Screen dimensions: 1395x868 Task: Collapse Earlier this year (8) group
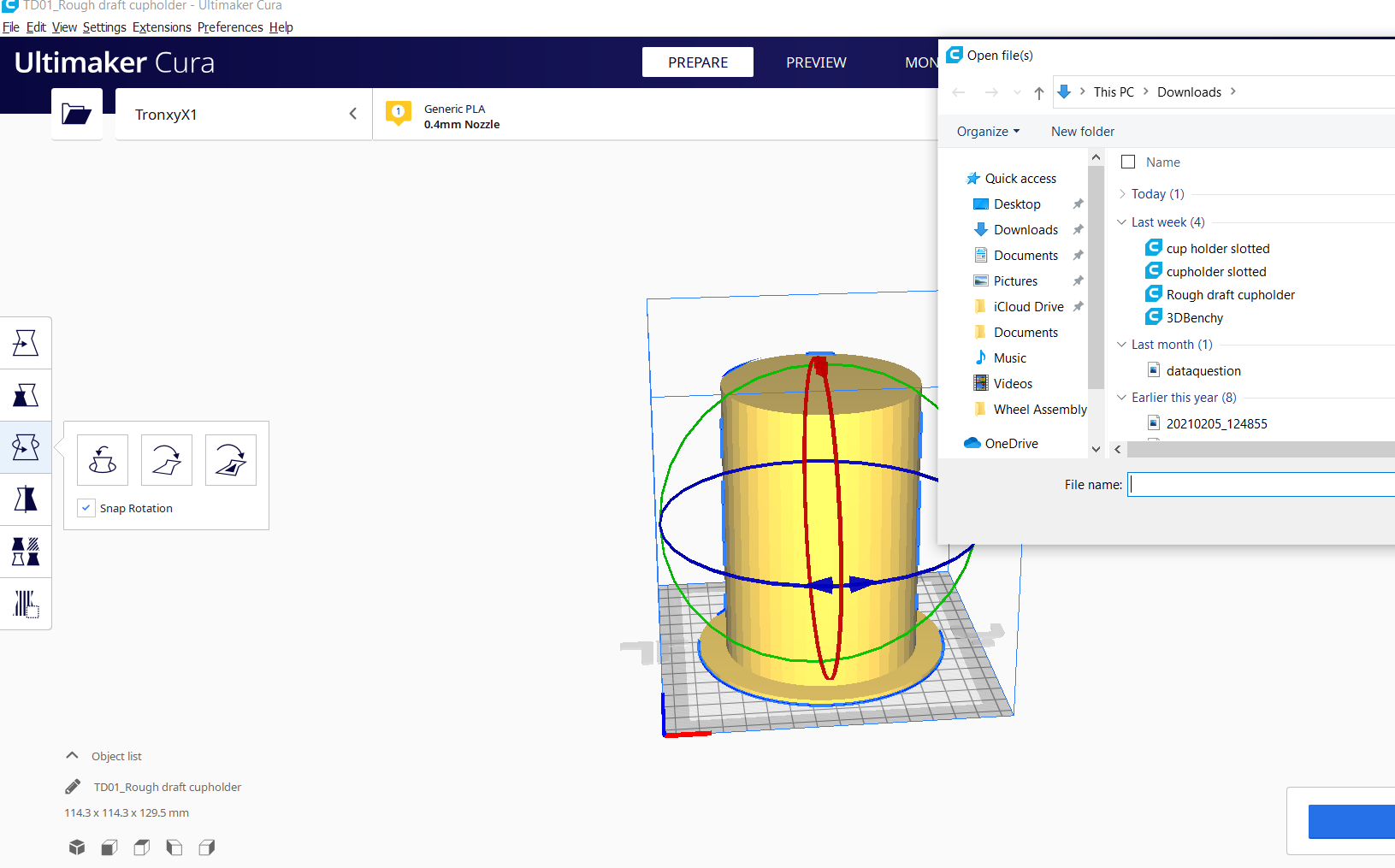click(1122, 398)
